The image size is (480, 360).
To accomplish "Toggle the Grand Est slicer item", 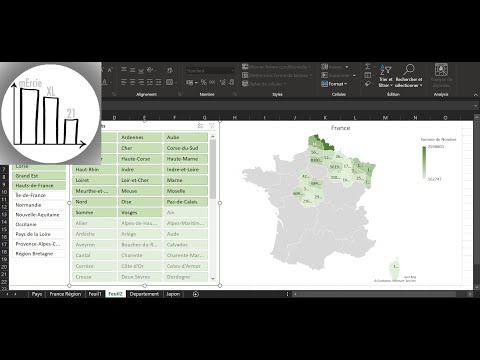I will pyautogui.click(x=39, y=176).
